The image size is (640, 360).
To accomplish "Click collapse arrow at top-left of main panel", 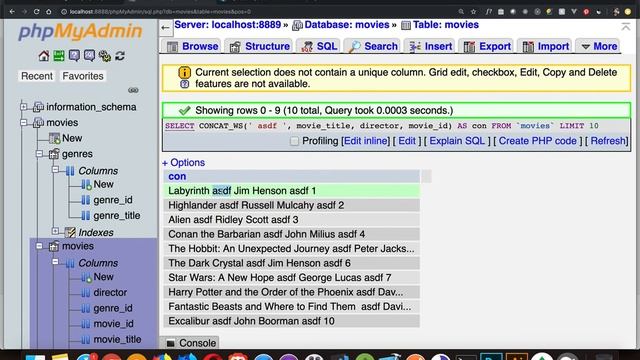I will [x=165, y=28].
